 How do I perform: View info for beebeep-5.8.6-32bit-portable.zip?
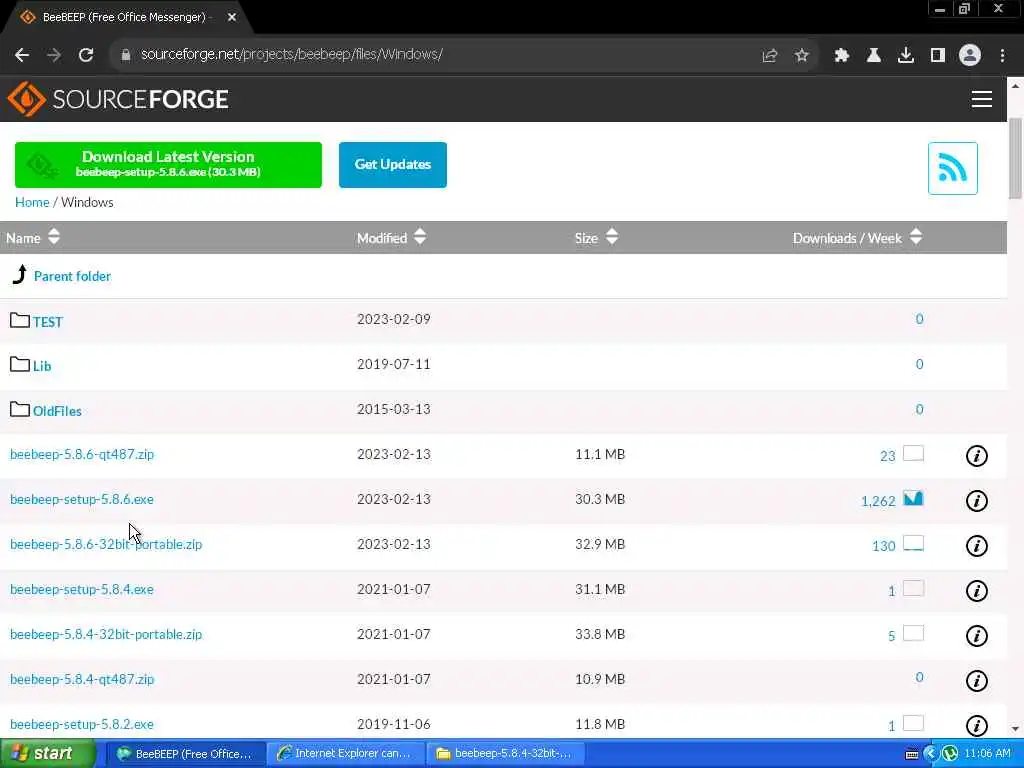[976, 546]
